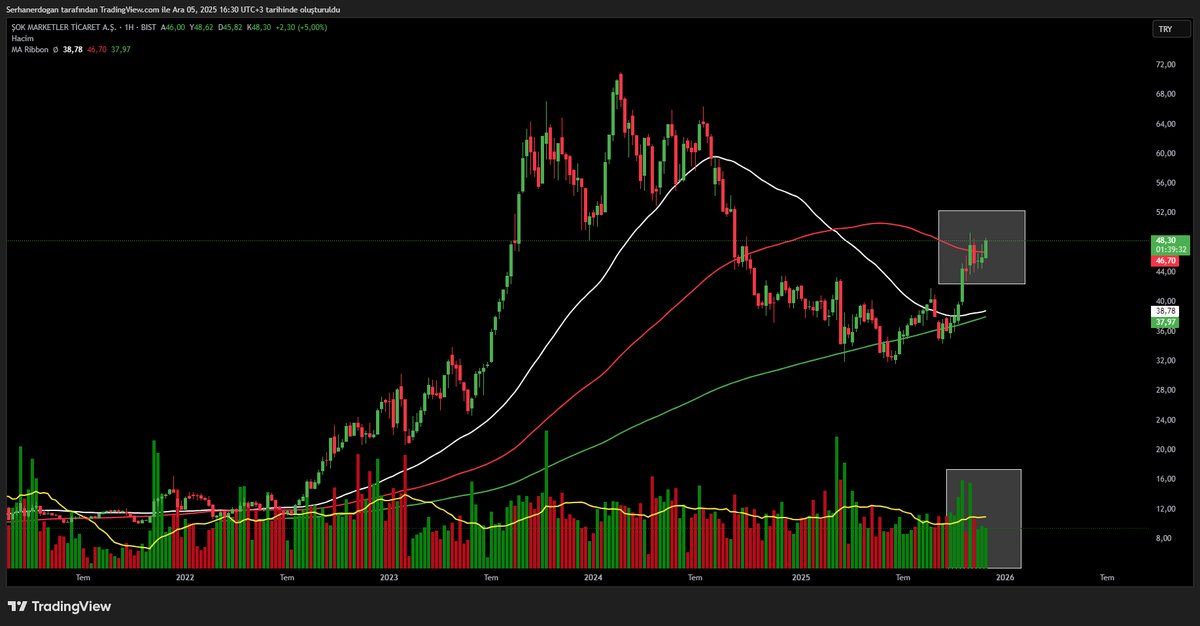Click the green 37,97 value in the MA Ribbon legend
Image resolution: width=1200 pixels, height=626 pixels.
click(121, 48)
